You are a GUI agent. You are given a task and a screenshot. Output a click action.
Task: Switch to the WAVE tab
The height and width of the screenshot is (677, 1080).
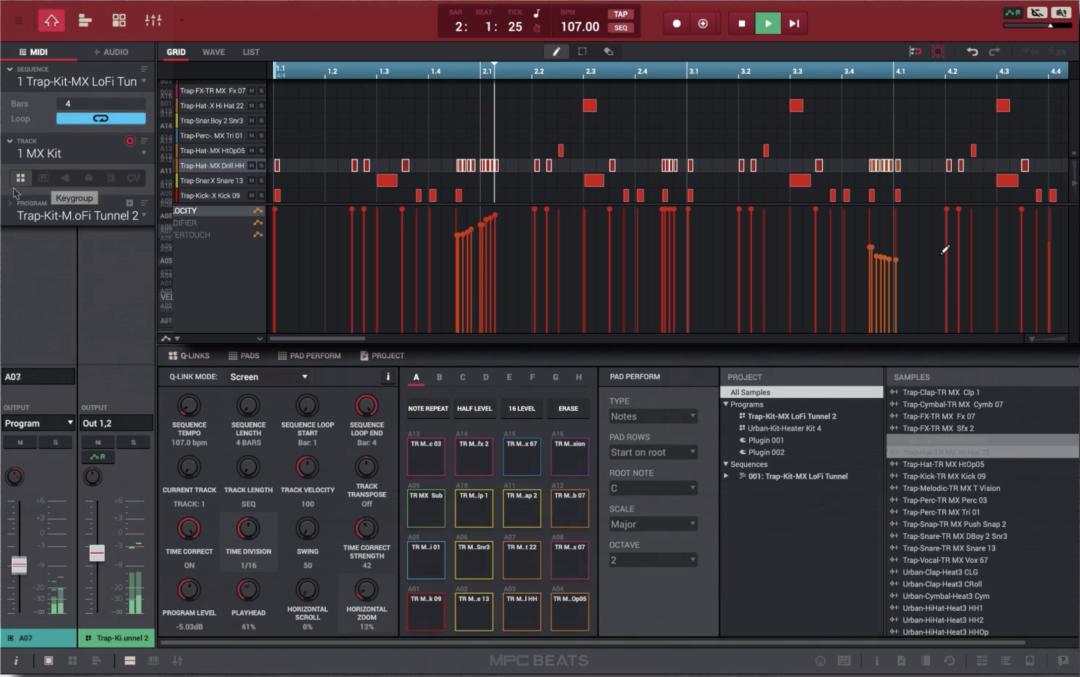tap(213, 52)
